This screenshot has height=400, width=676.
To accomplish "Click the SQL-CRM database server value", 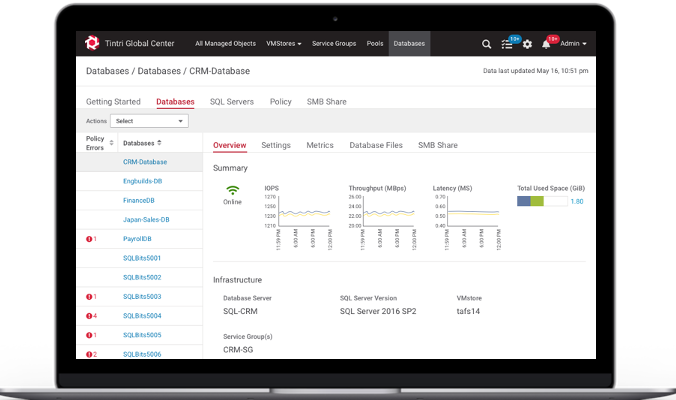I will pyautogui.click(x=240, y=311).
